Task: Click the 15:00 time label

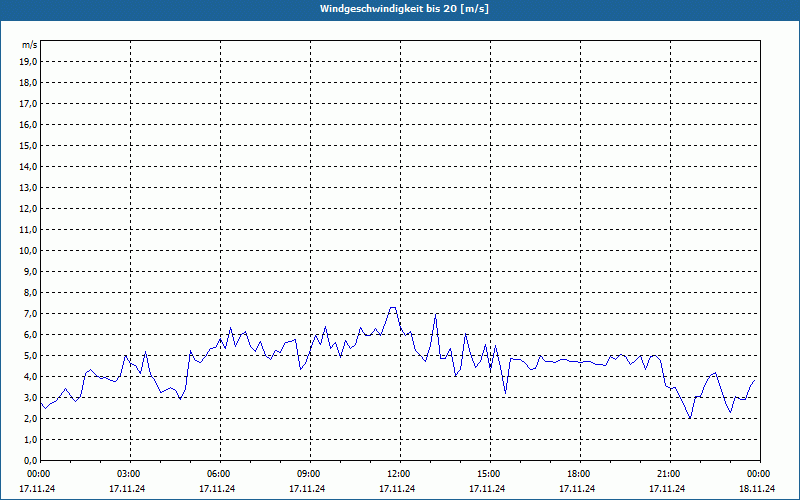Action: (x=490, y=474)
